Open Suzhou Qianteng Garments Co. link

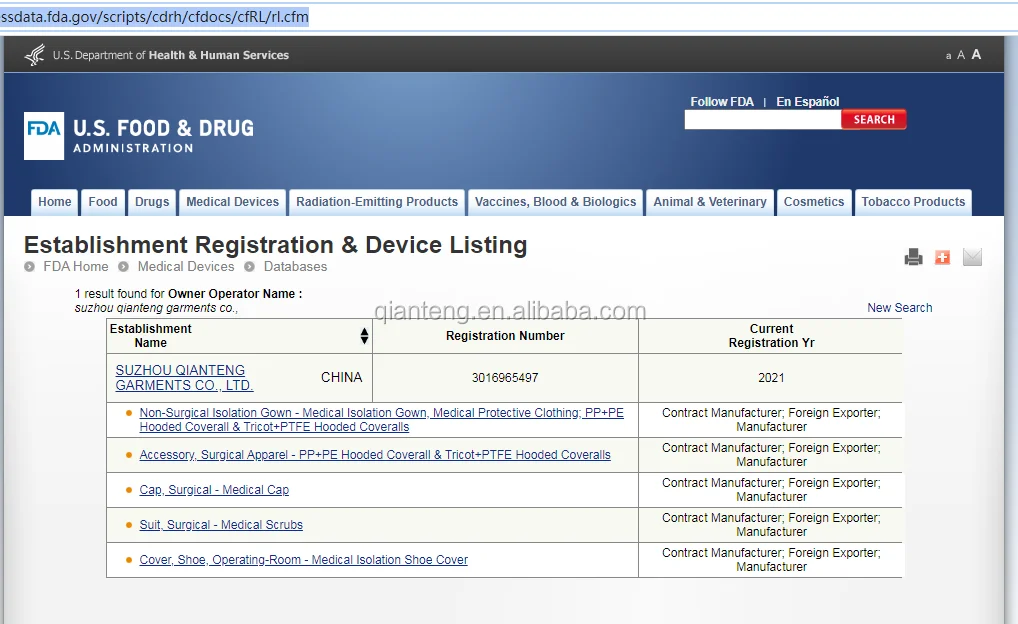[x=184, y=377]
